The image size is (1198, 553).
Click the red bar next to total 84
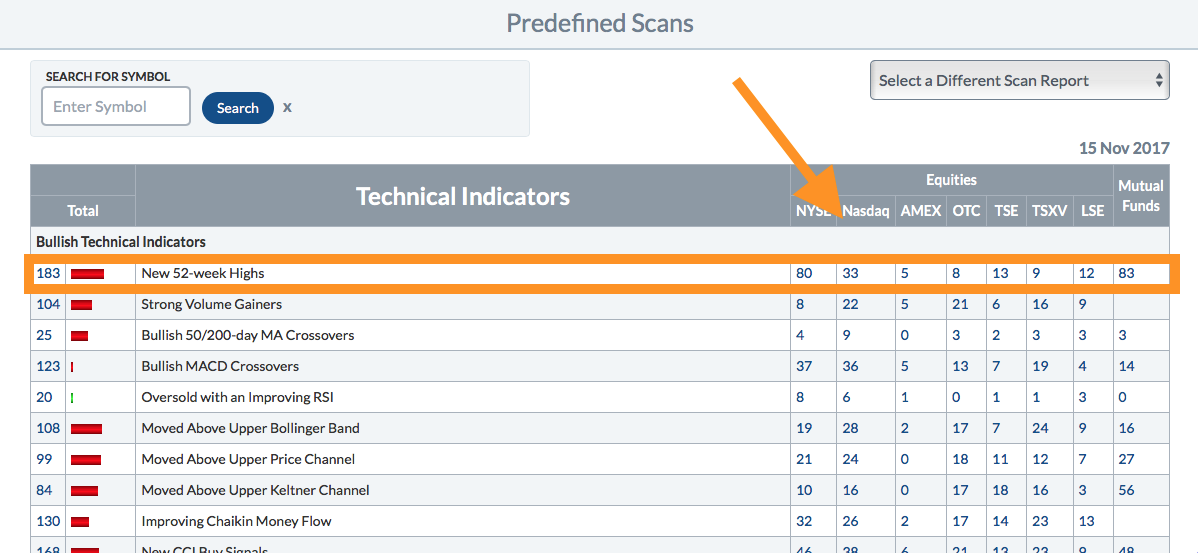point(84,491)
